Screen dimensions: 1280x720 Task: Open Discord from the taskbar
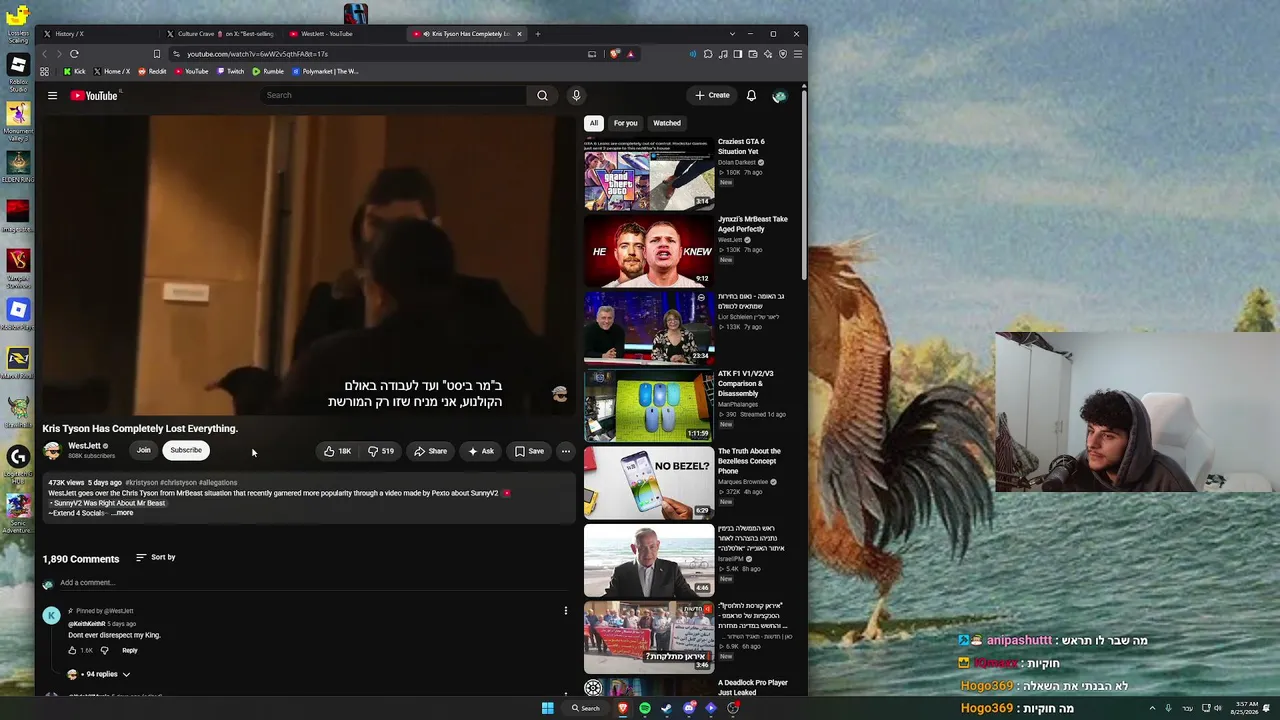pos(689,708)
